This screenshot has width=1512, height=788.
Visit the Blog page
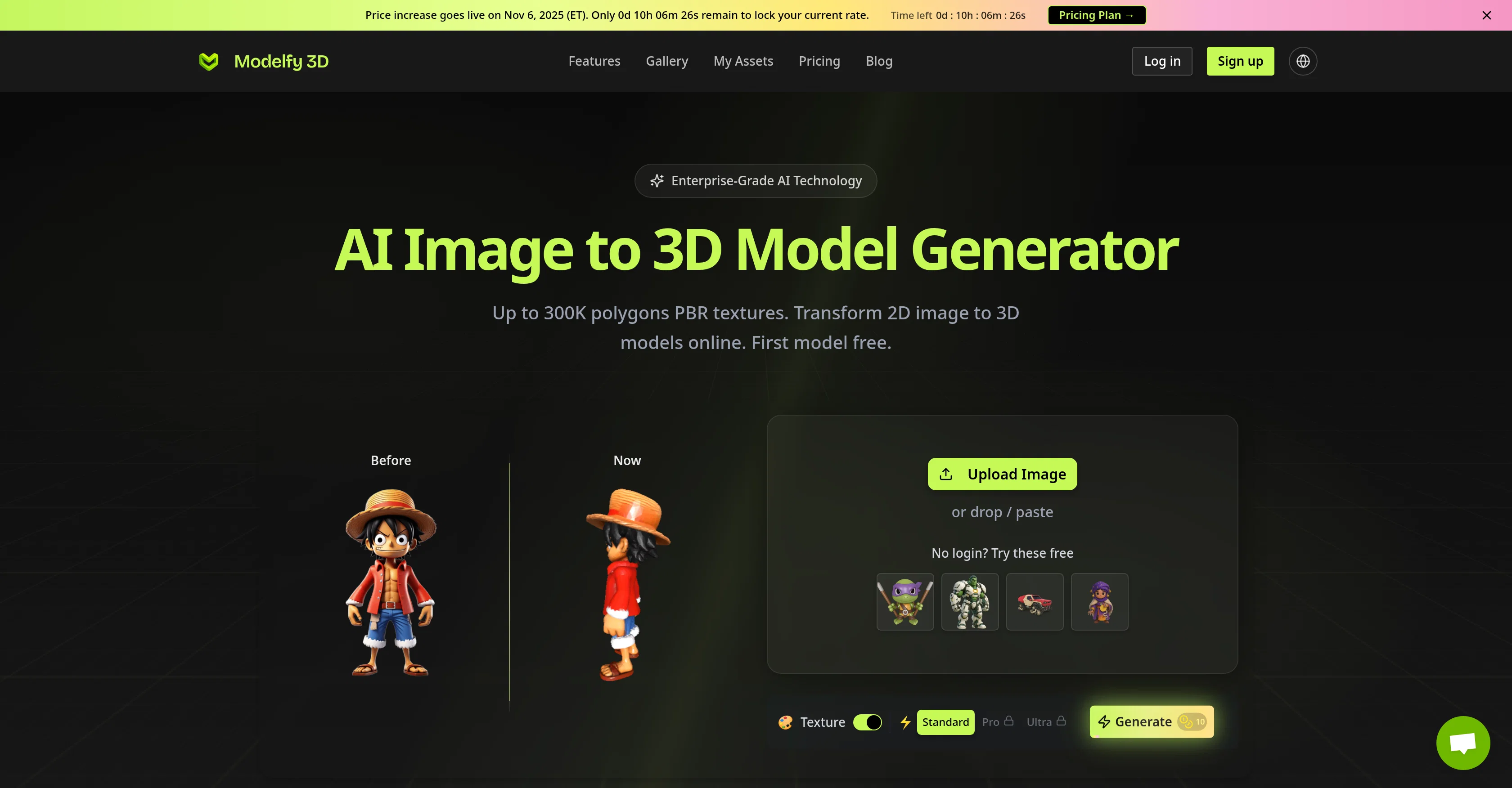click(879, 61)
